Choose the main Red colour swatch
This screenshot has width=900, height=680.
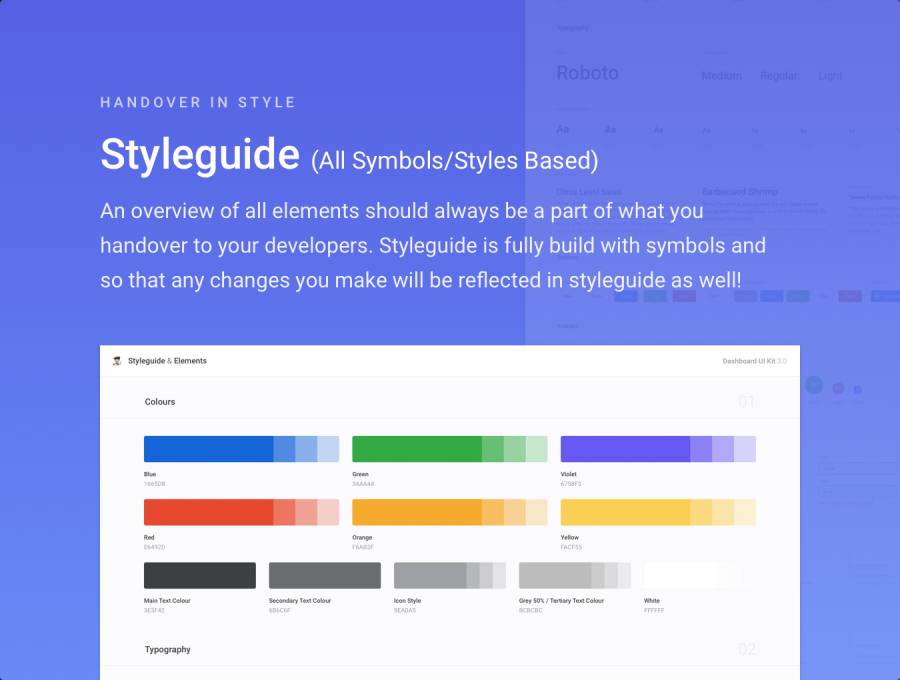point(208,512)
